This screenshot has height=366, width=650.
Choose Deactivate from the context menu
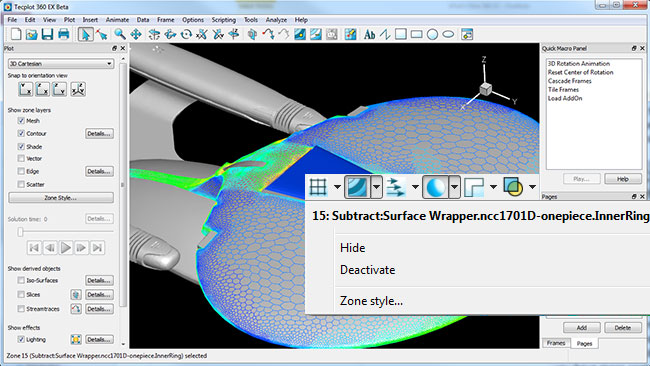(x=367, y=270)
